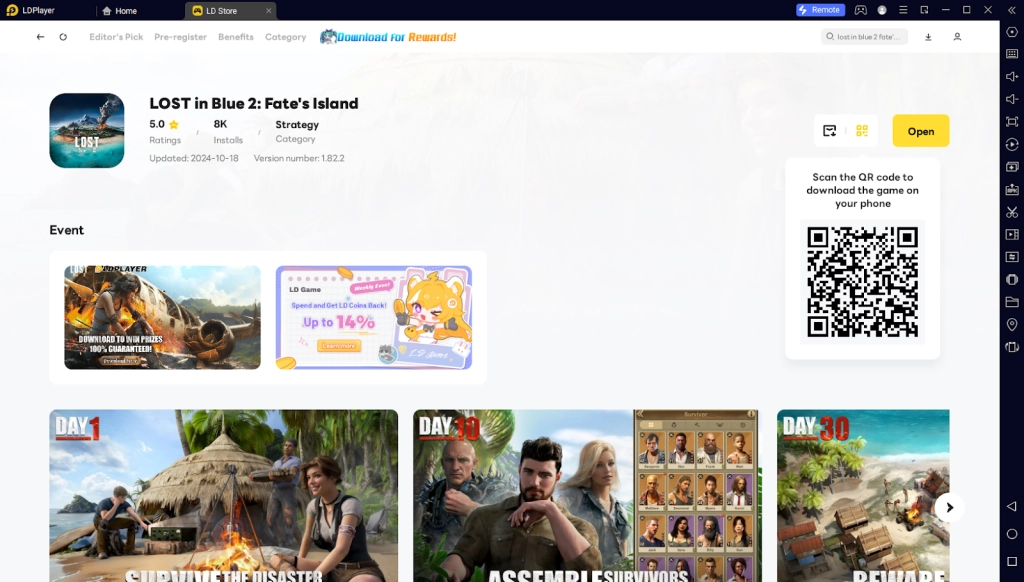Click the desktop shortcut icon beside Open
This screenshot has width=1024, height=582.
(x=829, y=131)
